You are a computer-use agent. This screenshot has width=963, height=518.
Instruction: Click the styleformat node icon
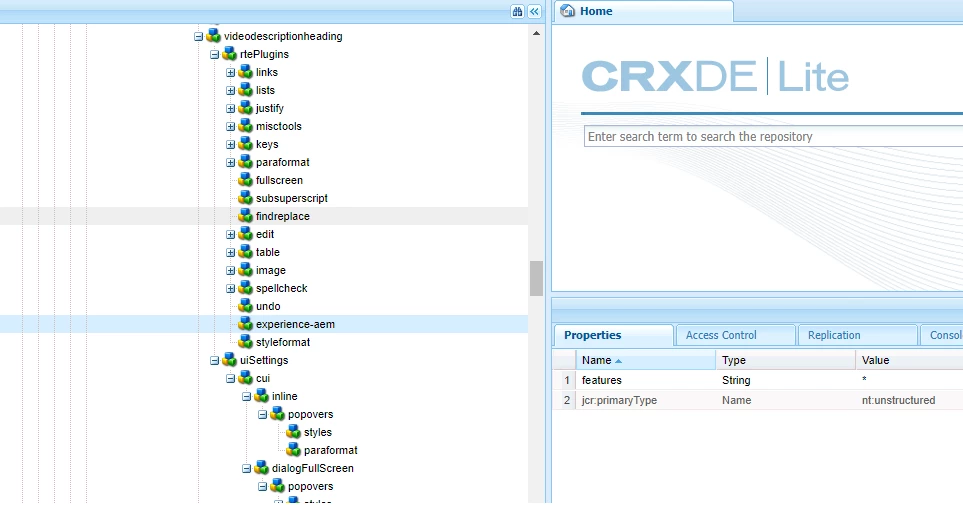[246, 342]
